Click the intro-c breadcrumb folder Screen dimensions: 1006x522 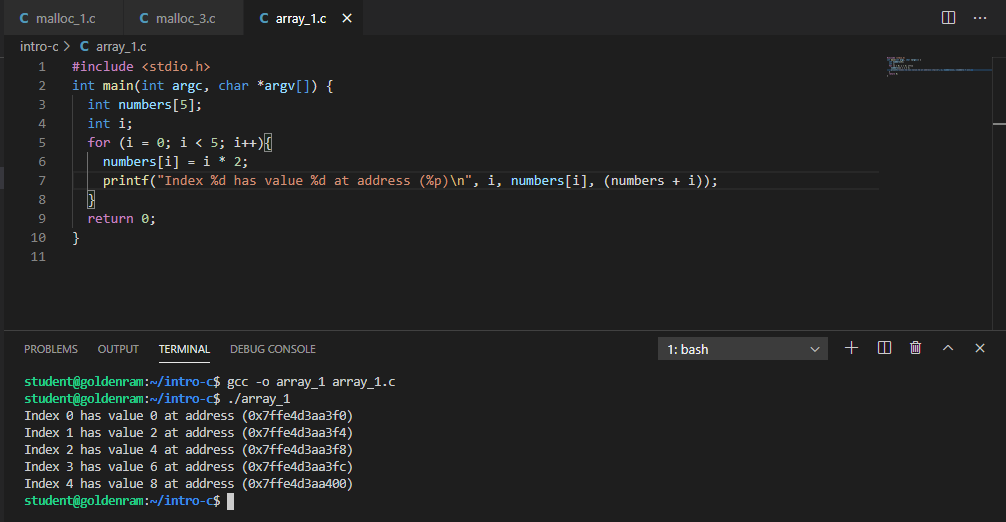pyautogui.click(x=38, y=47)
